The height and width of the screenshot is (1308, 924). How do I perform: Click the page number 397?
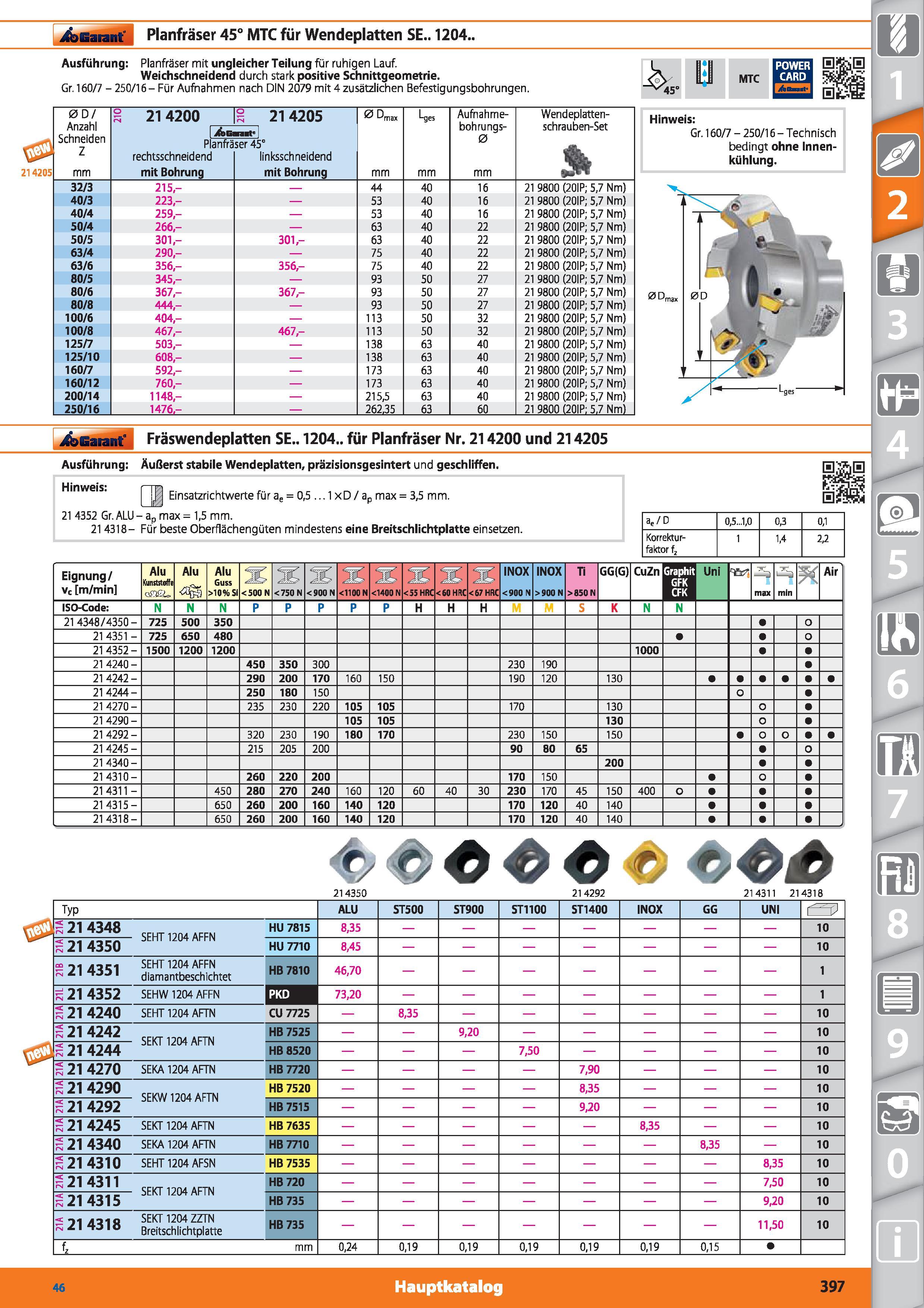click(x=832, y=1286)
